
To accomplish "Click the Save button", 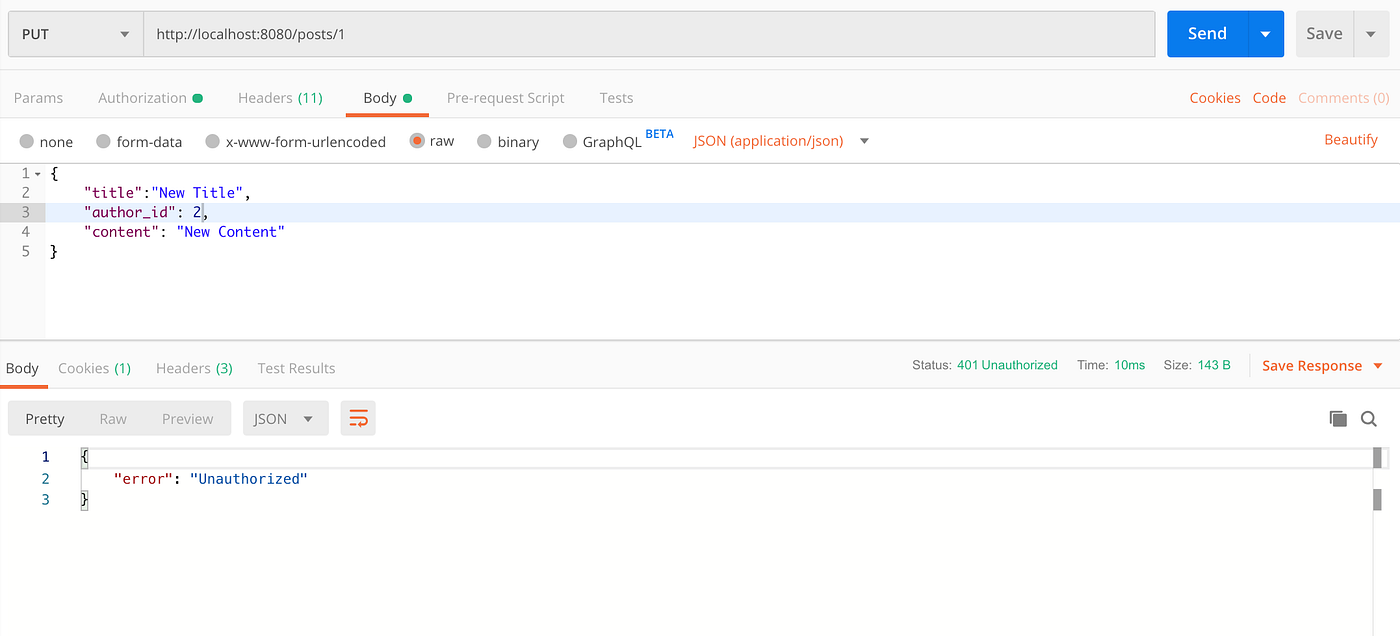I will pyautogui.click(x=1324, y=34).
